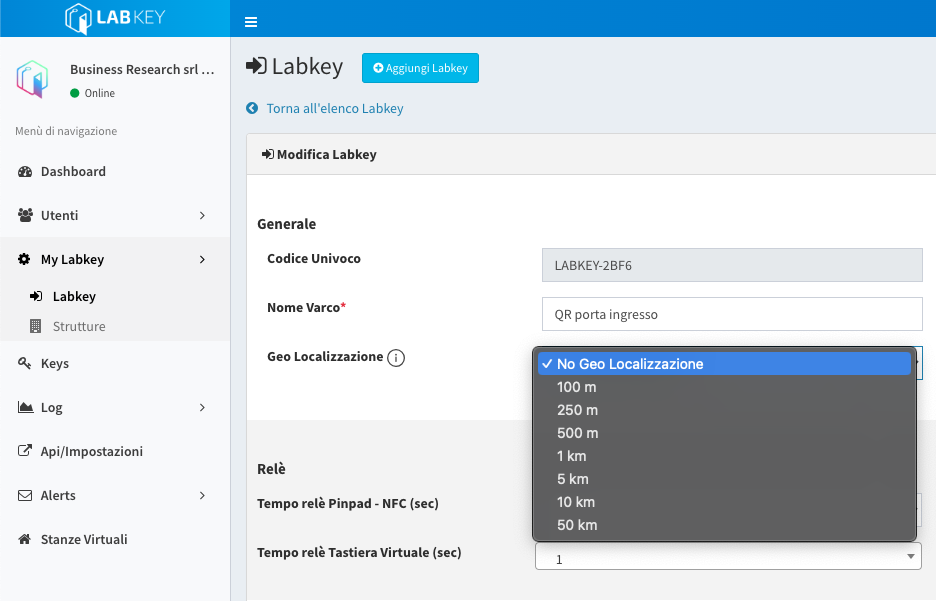Collapse the My Labkey menu chevron
936x601 pixels.
202,260
